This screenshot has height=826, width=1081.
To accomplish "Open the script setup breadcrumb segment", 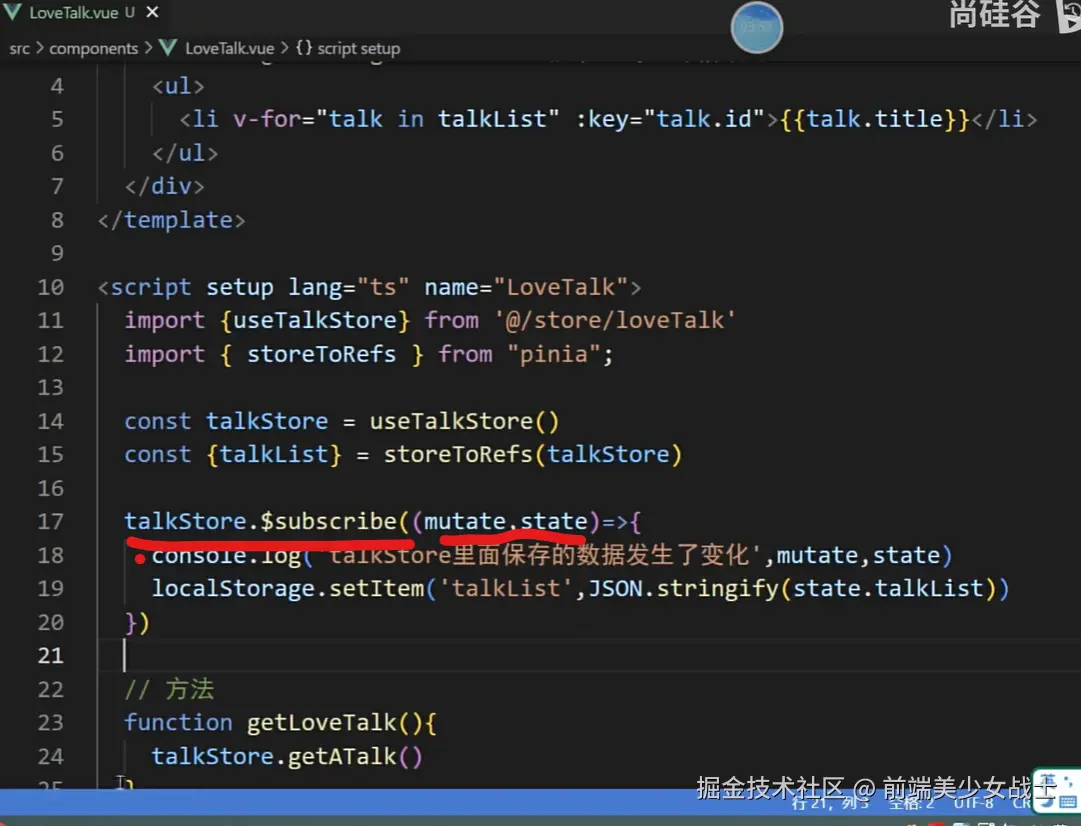I will click(x=358, y=48).
